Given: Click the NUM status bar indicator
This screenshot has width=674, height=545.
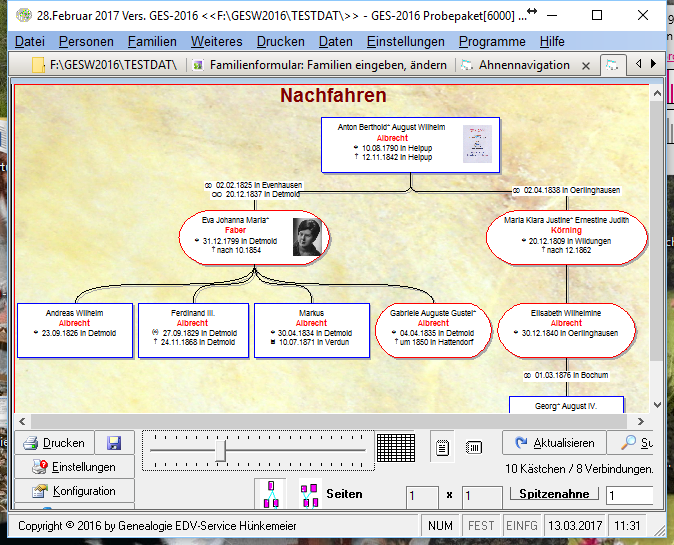Looking at the screenshot, I should (x=440, y=526).
